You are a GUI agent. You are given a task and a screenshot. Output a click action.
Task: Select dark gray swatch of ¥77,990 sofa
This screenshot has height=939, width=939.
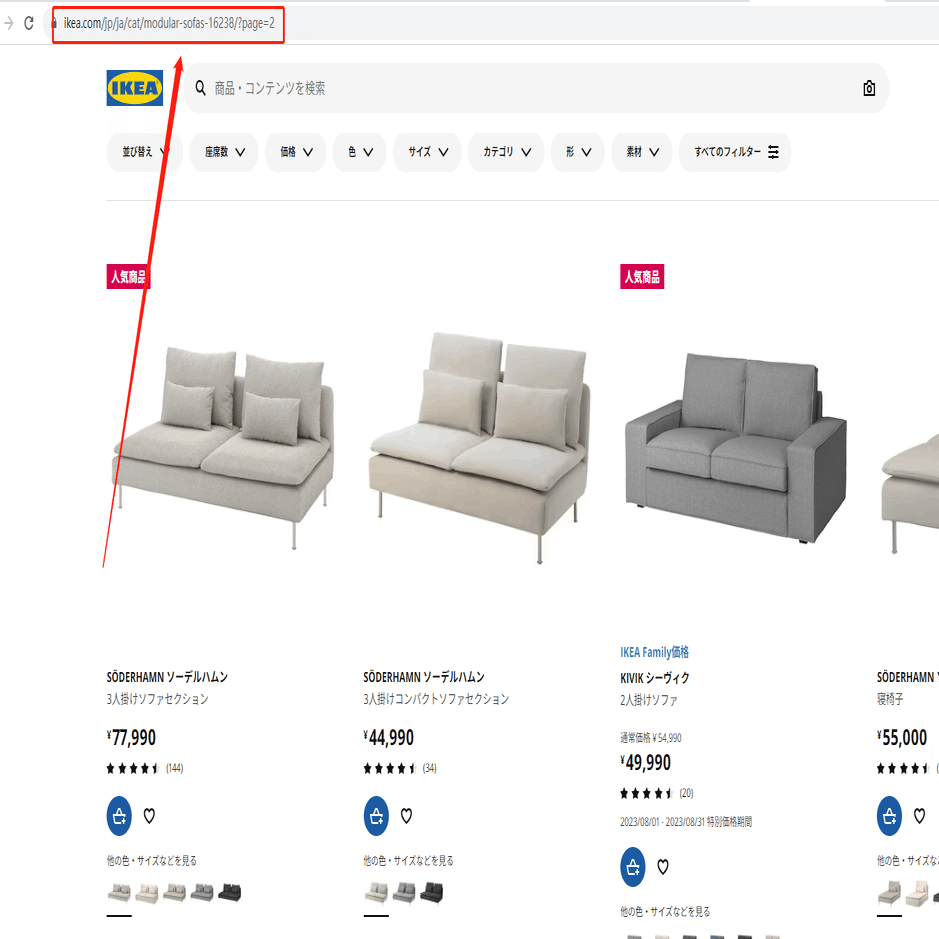(202, 892)
